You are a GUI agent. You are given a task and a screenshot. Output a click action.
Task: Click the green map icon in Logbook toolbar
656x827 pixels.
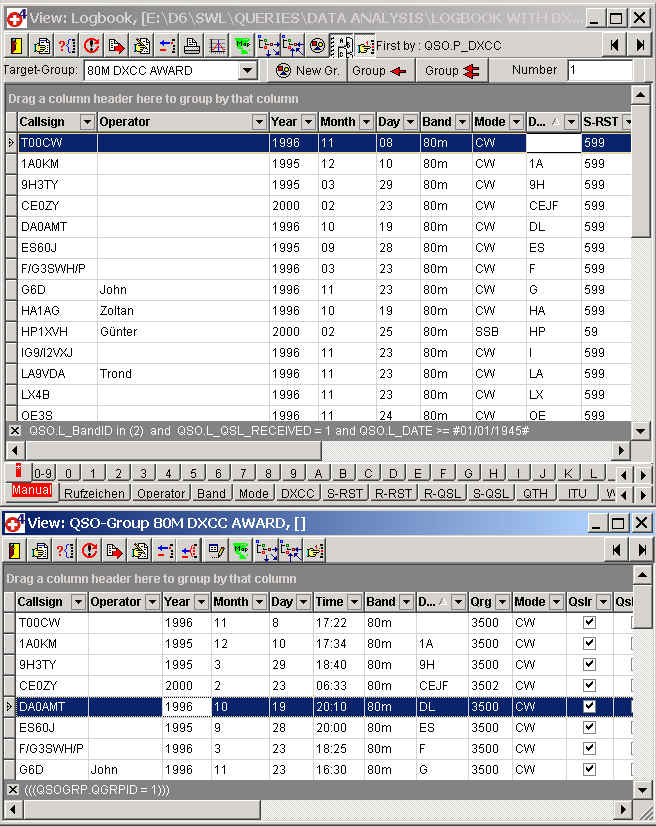click(x=242, y=45)
